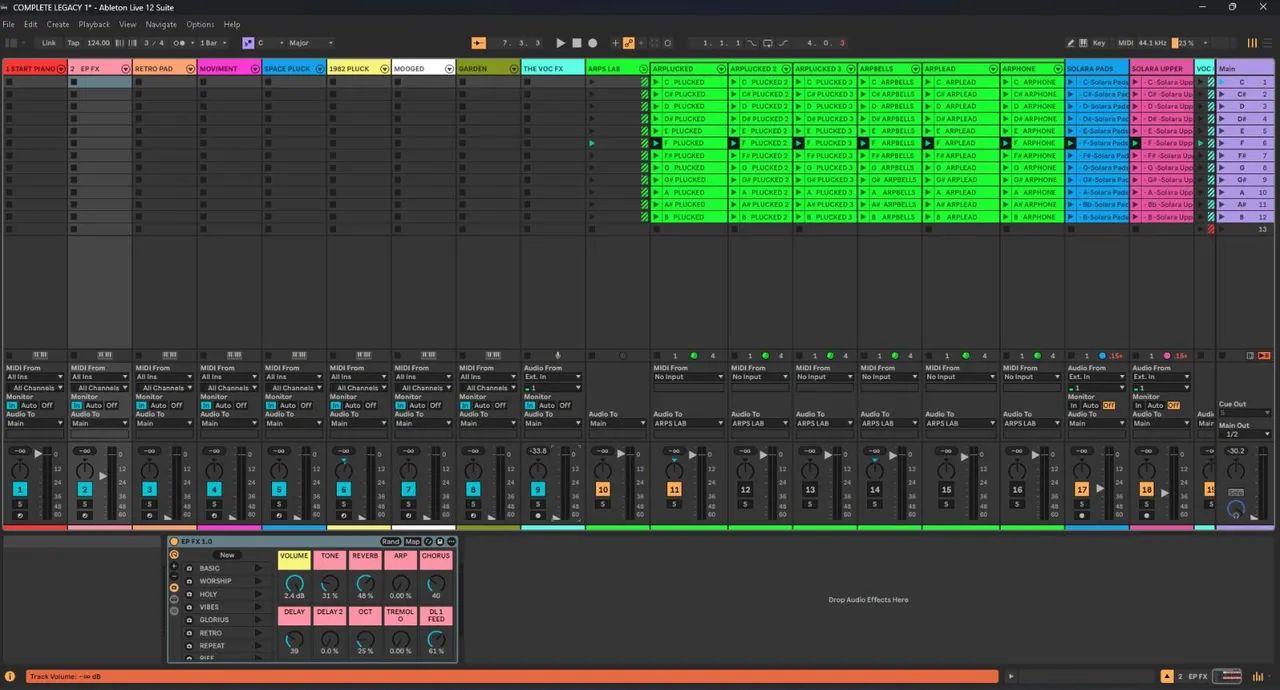The image size is (1280, 690).
Task: Open EP FX rack options ellipsis icon
Action: (x=451, y=541)
